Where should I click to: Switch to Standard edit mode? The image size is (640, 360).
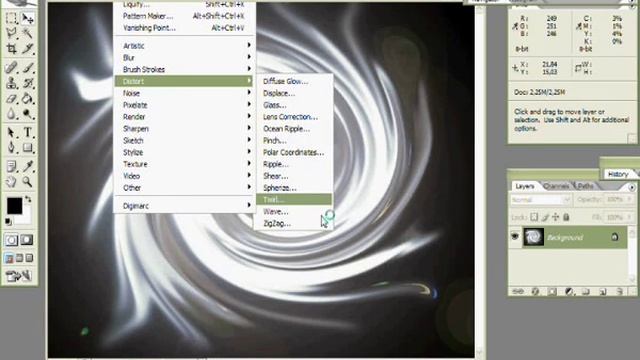[11, 240]
